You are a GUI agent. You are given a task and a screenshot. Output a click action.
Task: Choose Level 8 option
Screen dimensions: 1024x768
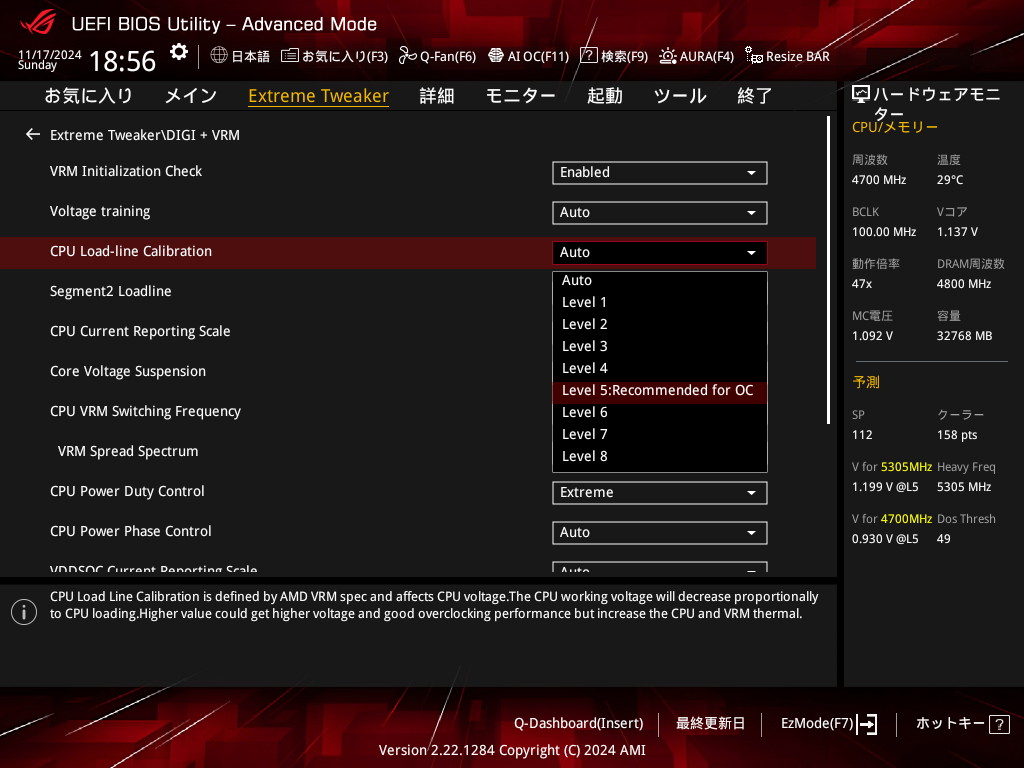(660, 456)
